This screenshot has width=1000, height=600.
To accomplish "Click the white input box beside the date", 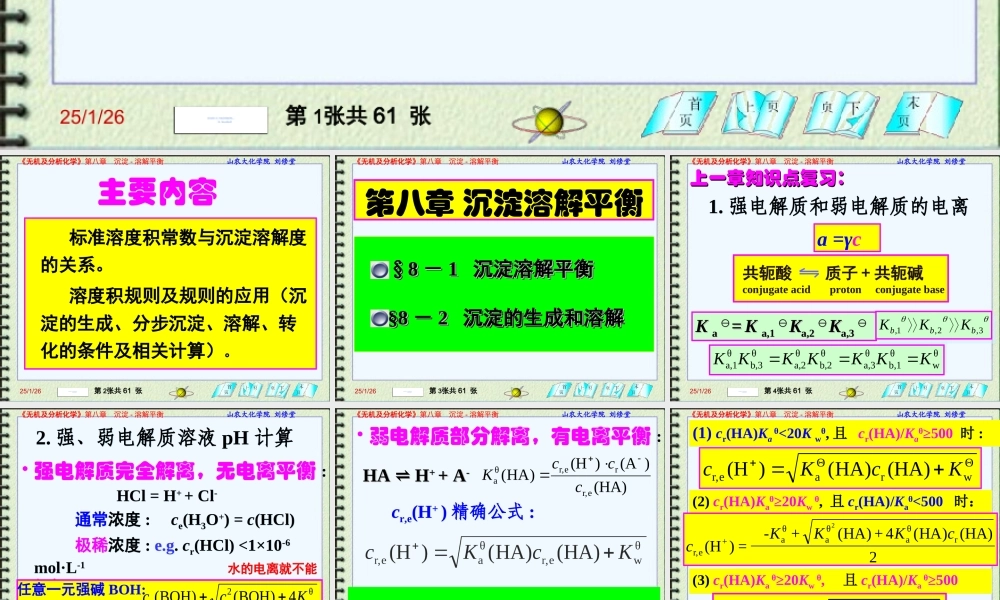I will pyautogui.click(x=221, y=117).
